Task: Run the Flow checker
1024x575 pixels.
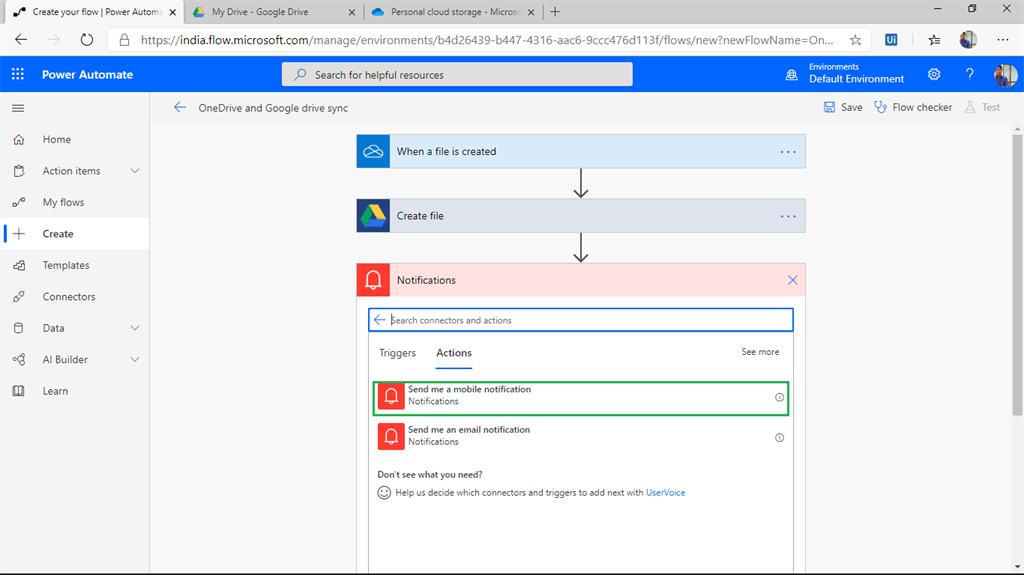Action: 913,107
